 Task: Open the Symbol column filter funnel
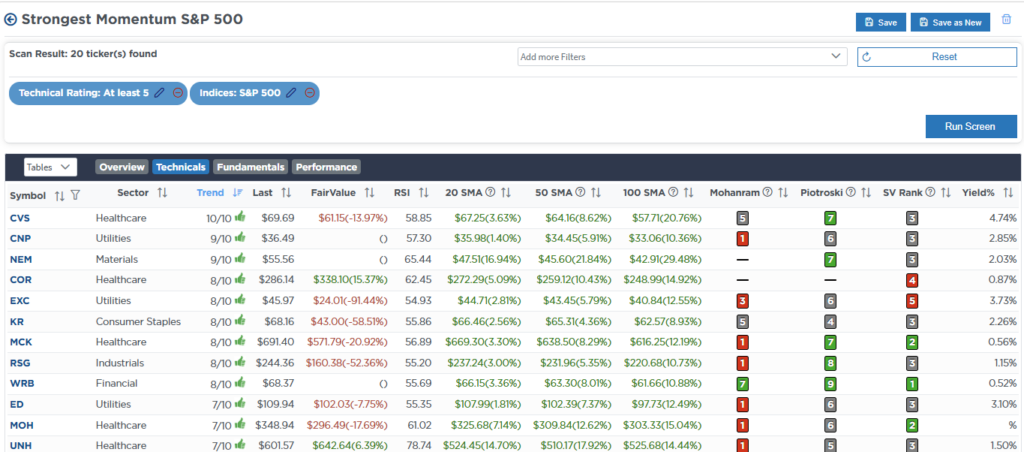(x=75, y=195)
